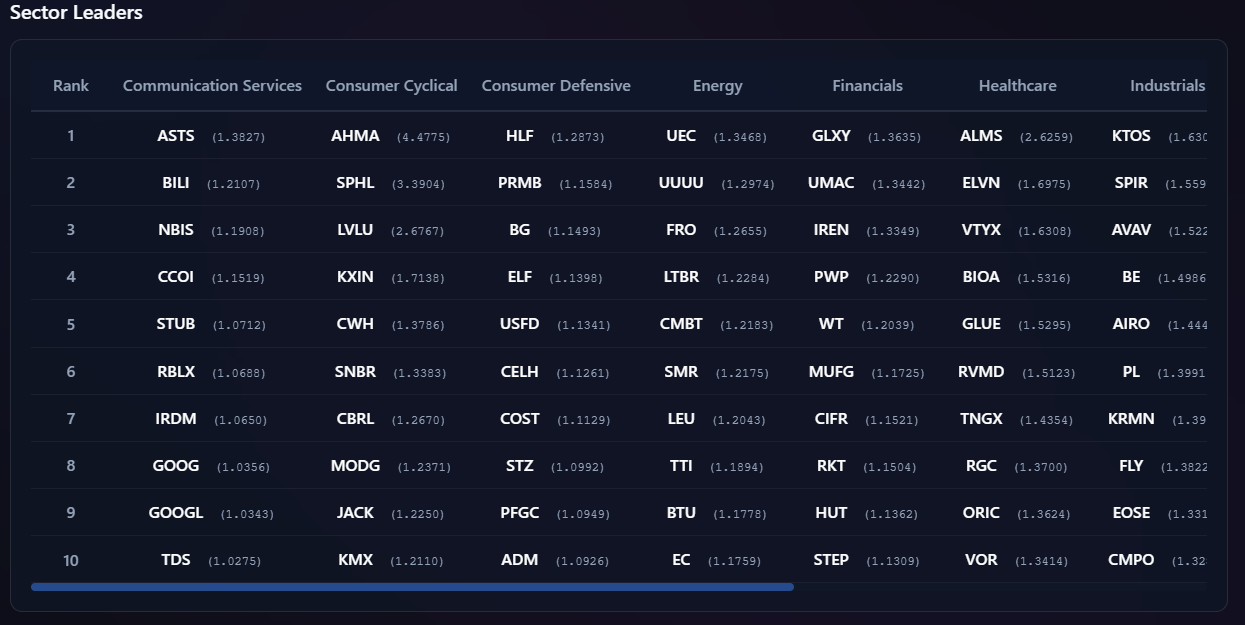
Task: Click the Rank column header
Action: coord(71,86)
